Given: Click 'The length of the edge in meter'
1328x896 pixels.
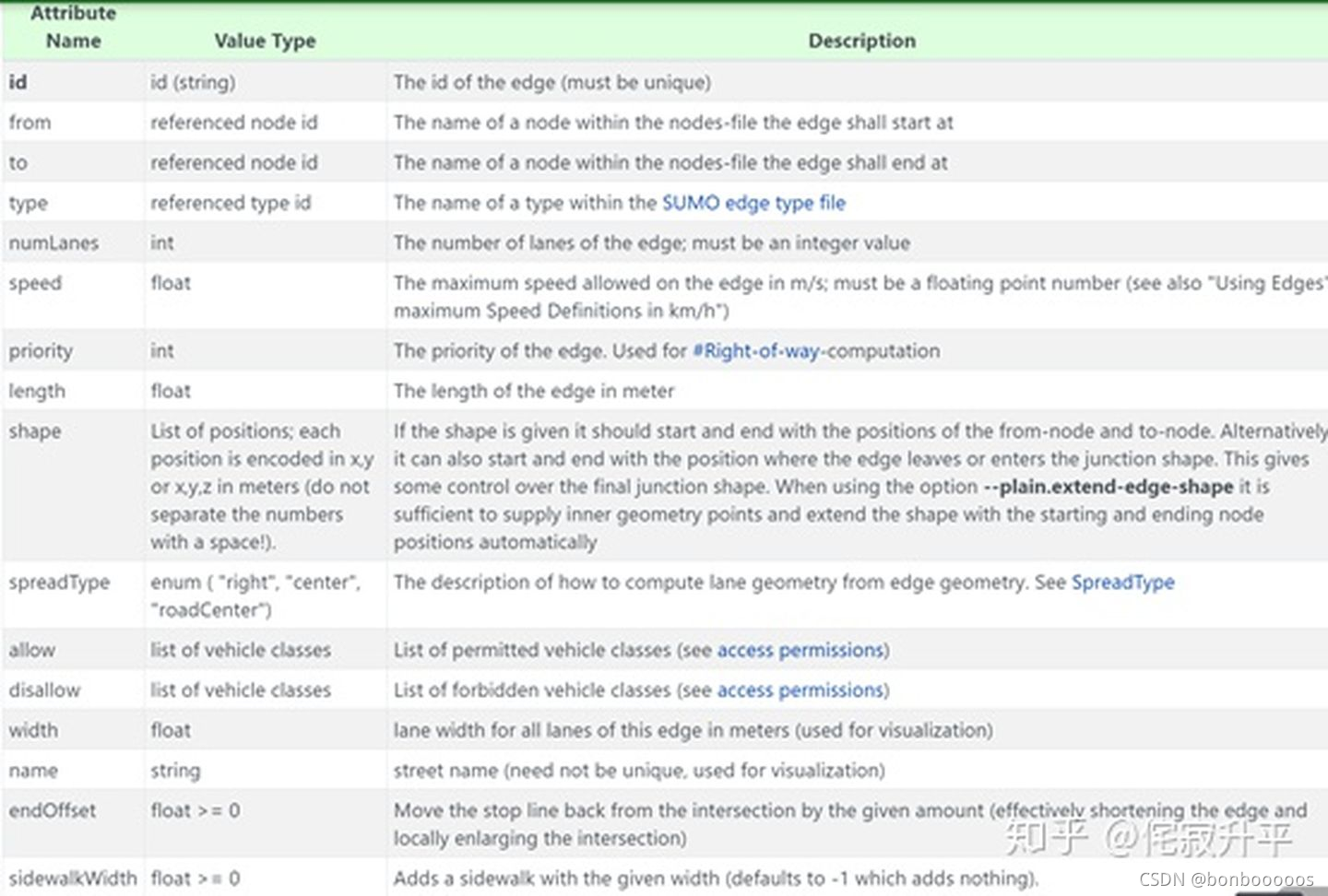Looking at the screenshot, I should 534,391.
